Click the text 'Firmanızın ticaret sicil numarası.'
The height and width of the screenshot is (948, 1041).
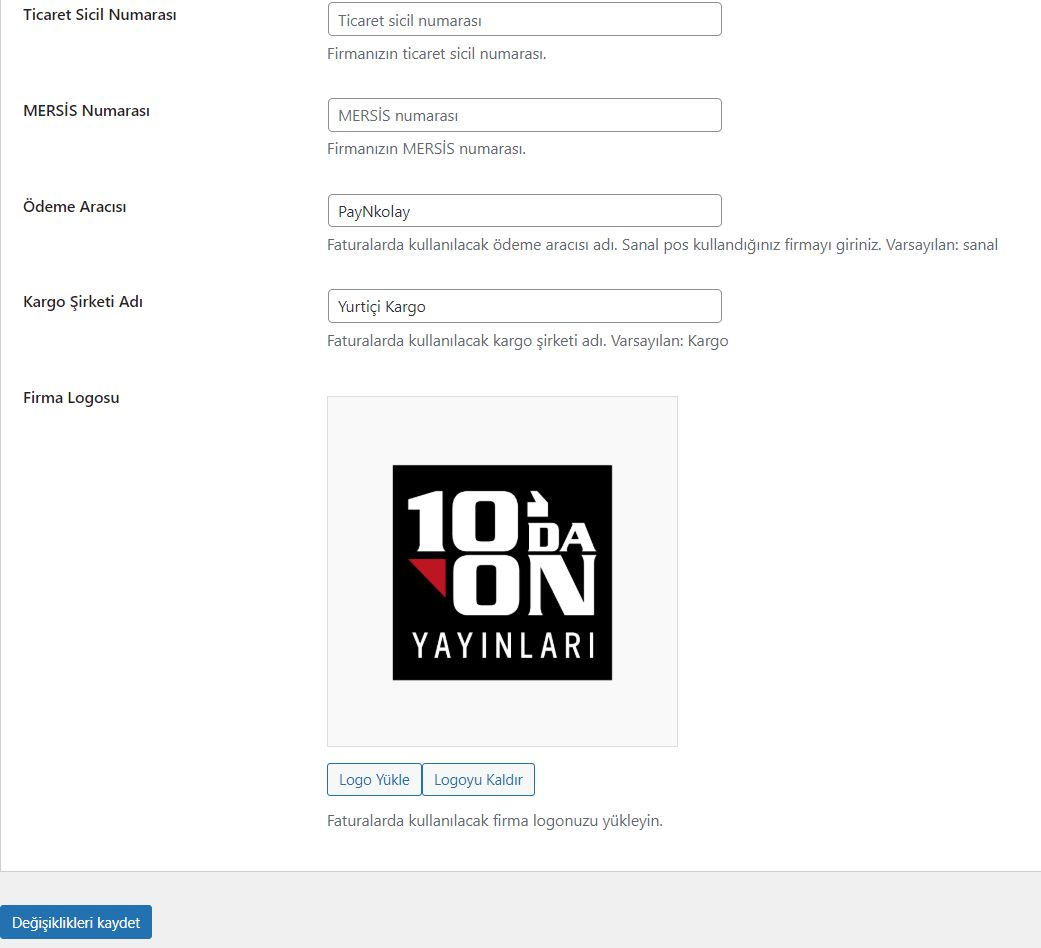click(437, 54)
